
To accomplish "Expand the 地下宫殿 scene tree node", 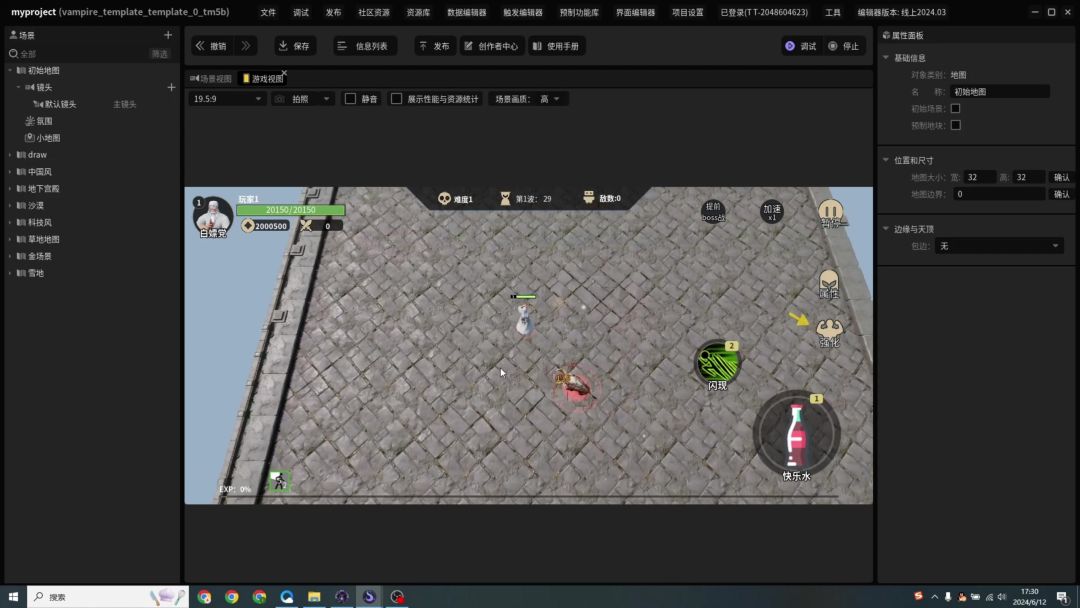I will [10, 189].
